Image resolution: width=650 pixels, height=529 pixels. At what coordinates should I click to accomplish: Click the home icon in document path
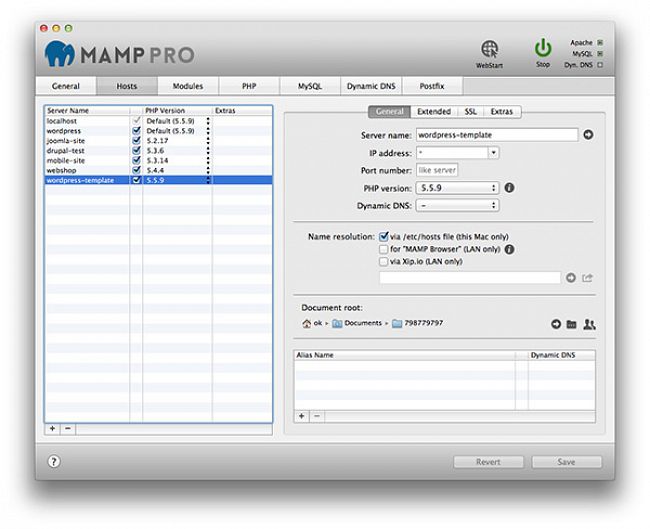(306, 323)
